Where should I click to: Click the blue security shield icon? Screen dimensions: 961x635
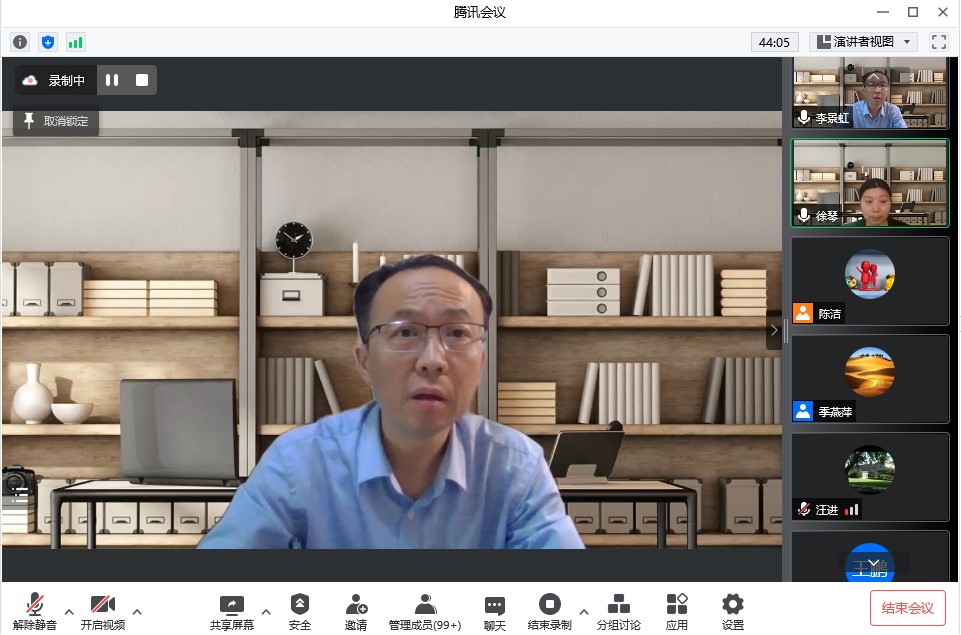48,42
